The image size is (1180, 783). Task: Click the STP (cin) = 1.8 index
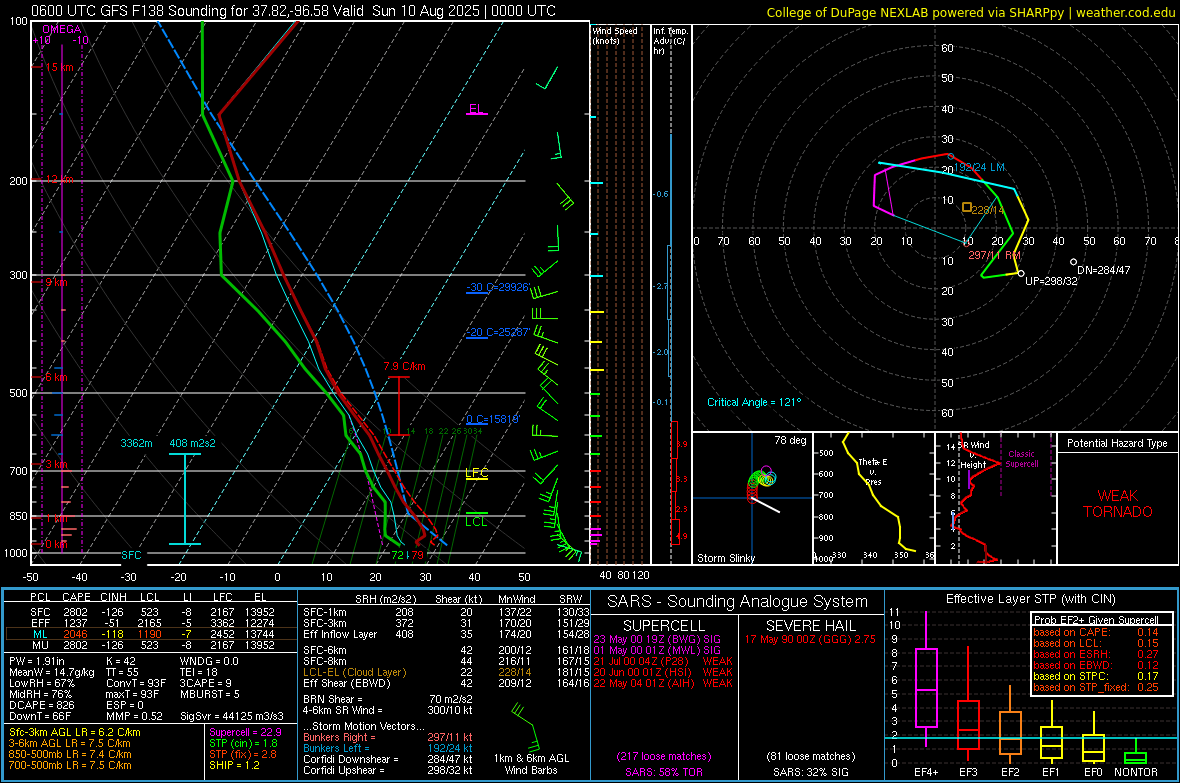pyautogui.click(x=243, y=743)
